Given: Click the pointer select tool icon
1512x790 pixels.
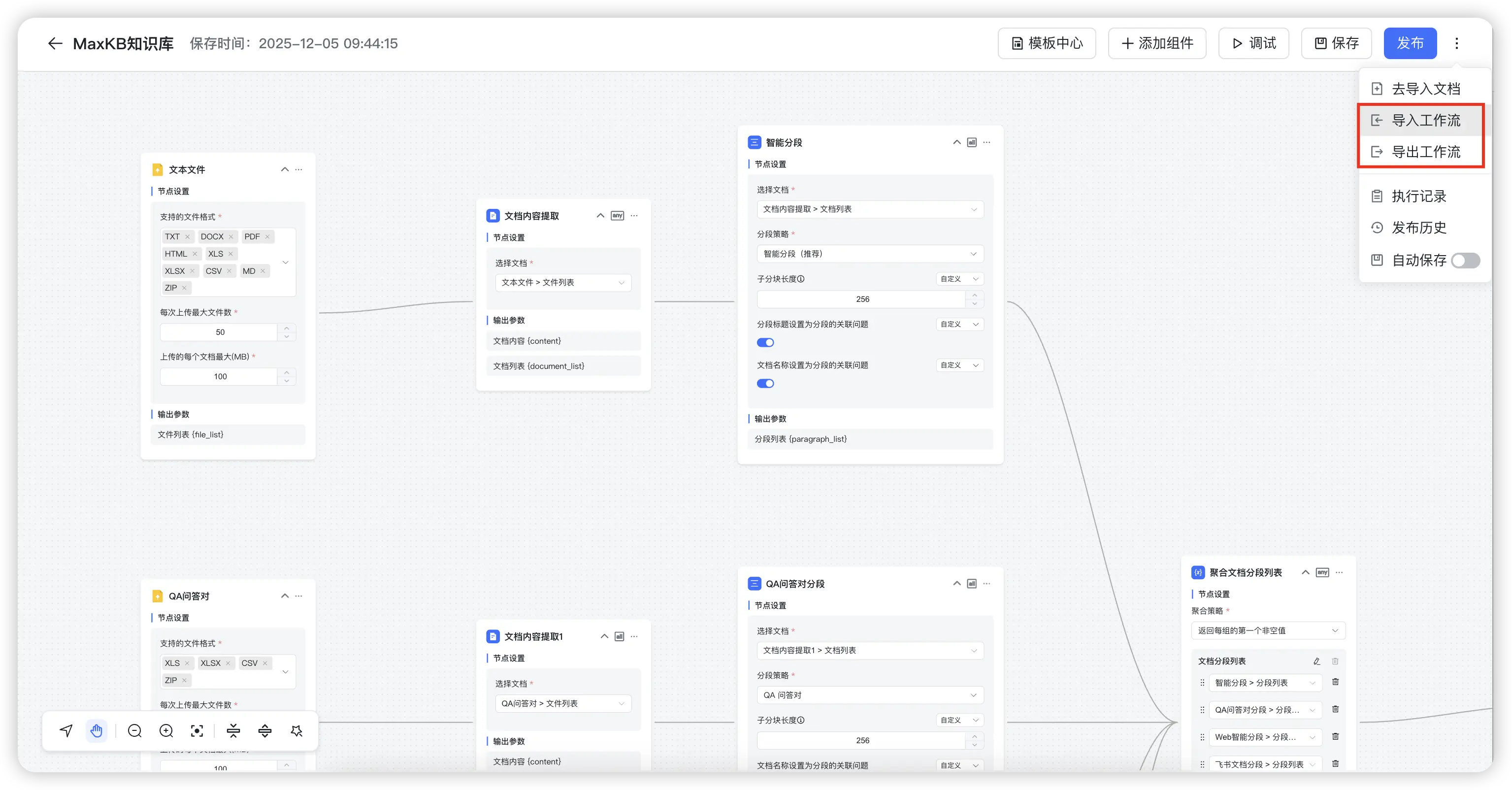Looking at the screenshot, I should pyautogui.click(x=66, y=731).
